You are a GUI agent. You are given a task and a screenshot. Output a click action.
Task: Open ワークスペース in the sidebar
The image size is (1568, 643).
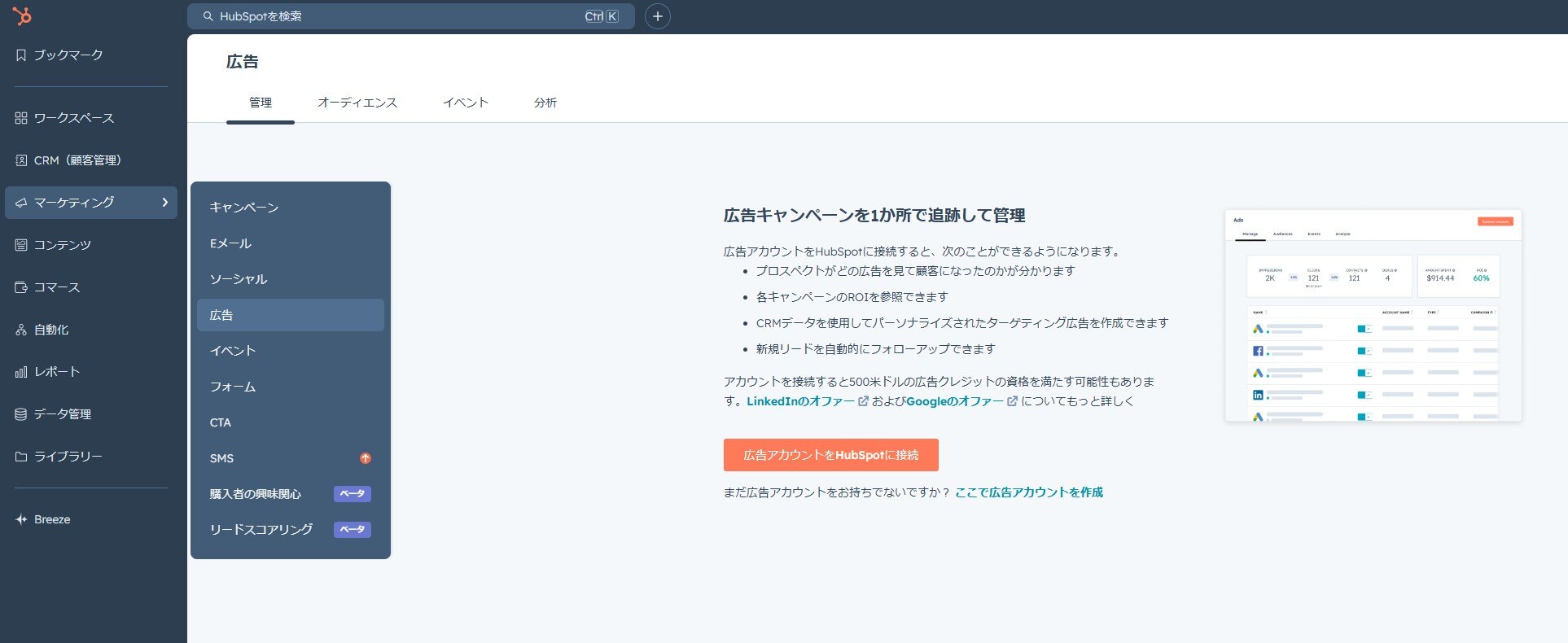coord(91,118)
